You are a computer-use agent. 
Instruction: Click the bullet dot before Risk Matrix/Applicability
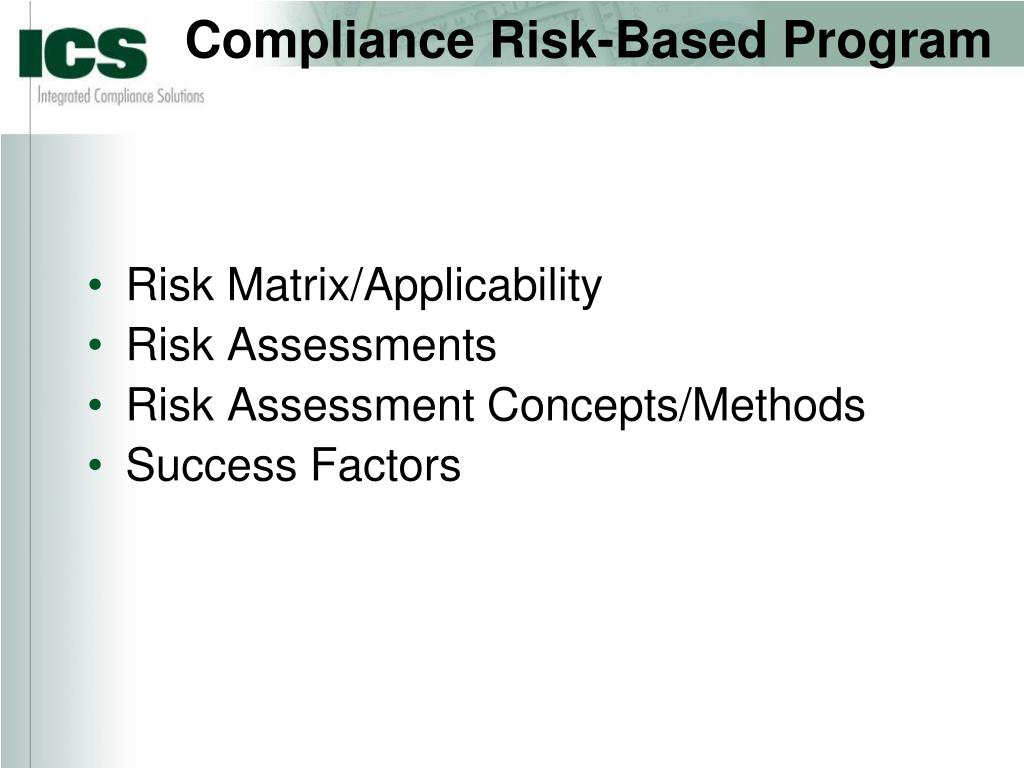94,288
